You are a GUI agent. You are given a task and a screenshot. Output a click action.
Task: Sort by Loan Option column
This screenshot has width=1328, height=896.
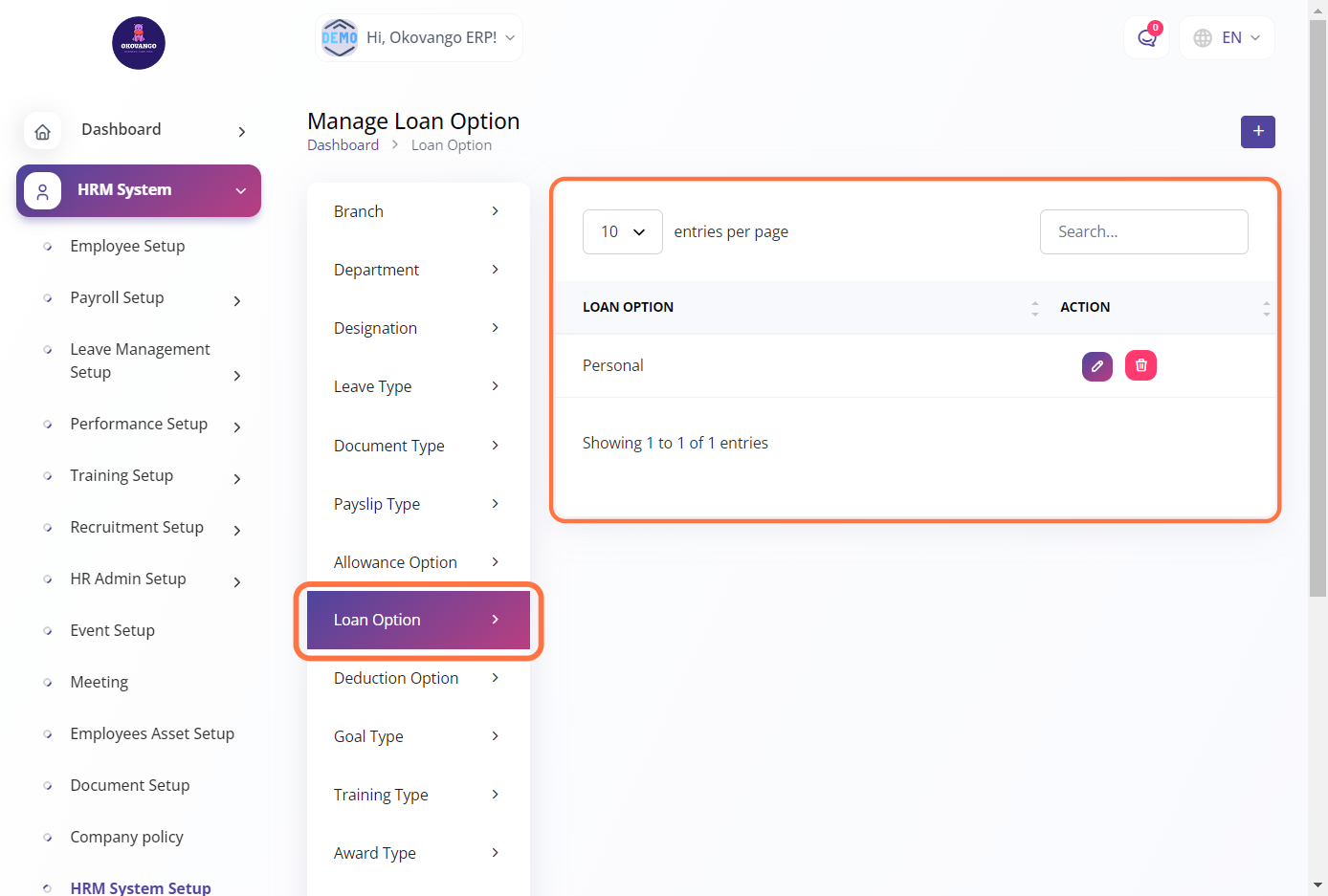point(1034,308)
